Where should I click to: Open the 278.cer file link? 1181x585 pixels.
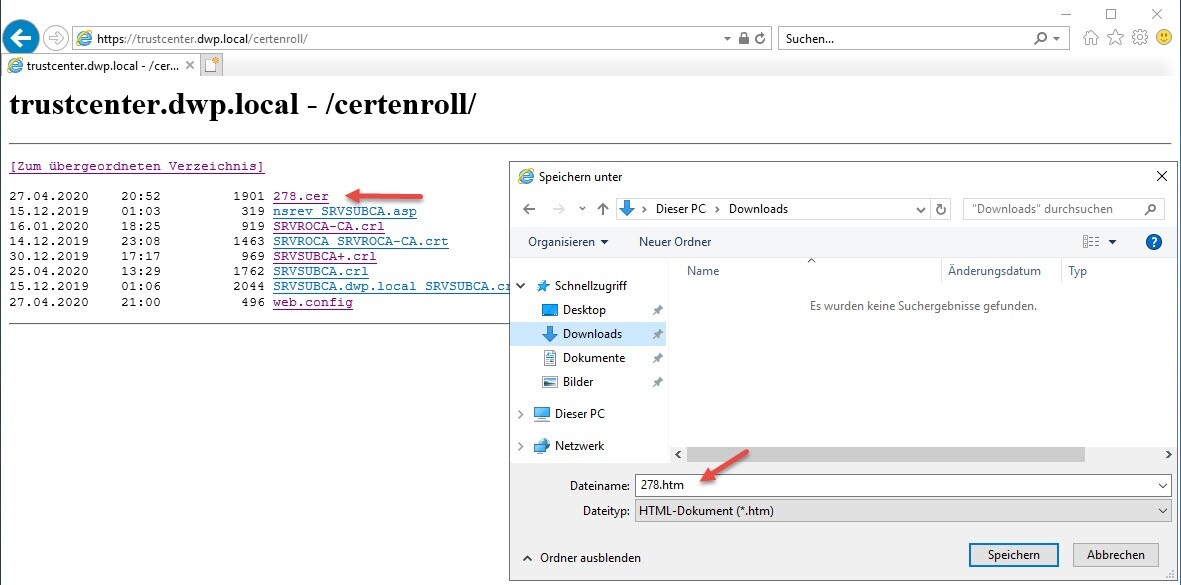(300, 196)
